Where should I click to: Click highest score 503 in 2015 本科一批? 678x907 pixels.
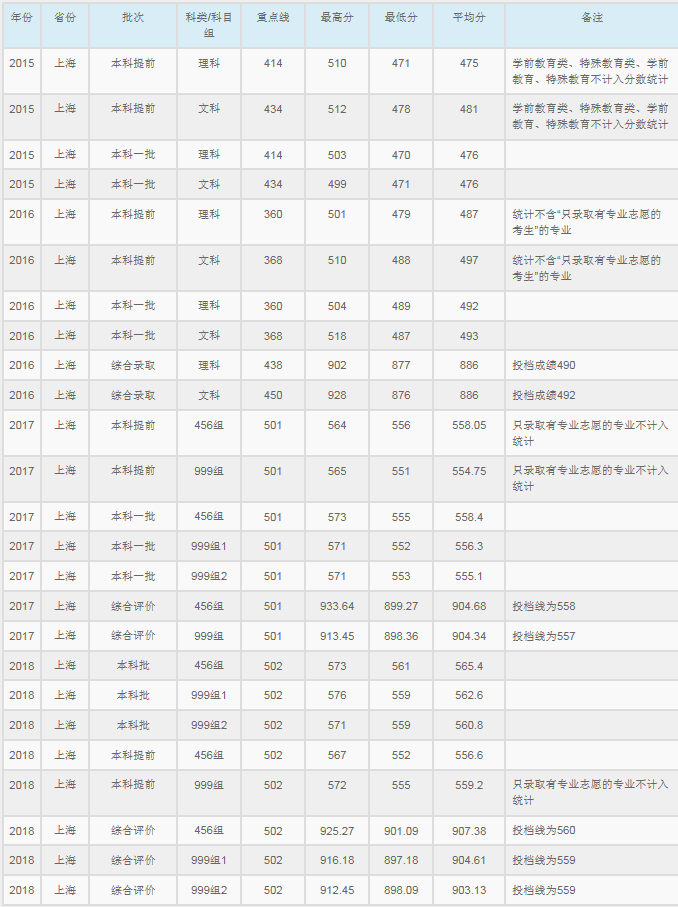(x=337, y=155)
